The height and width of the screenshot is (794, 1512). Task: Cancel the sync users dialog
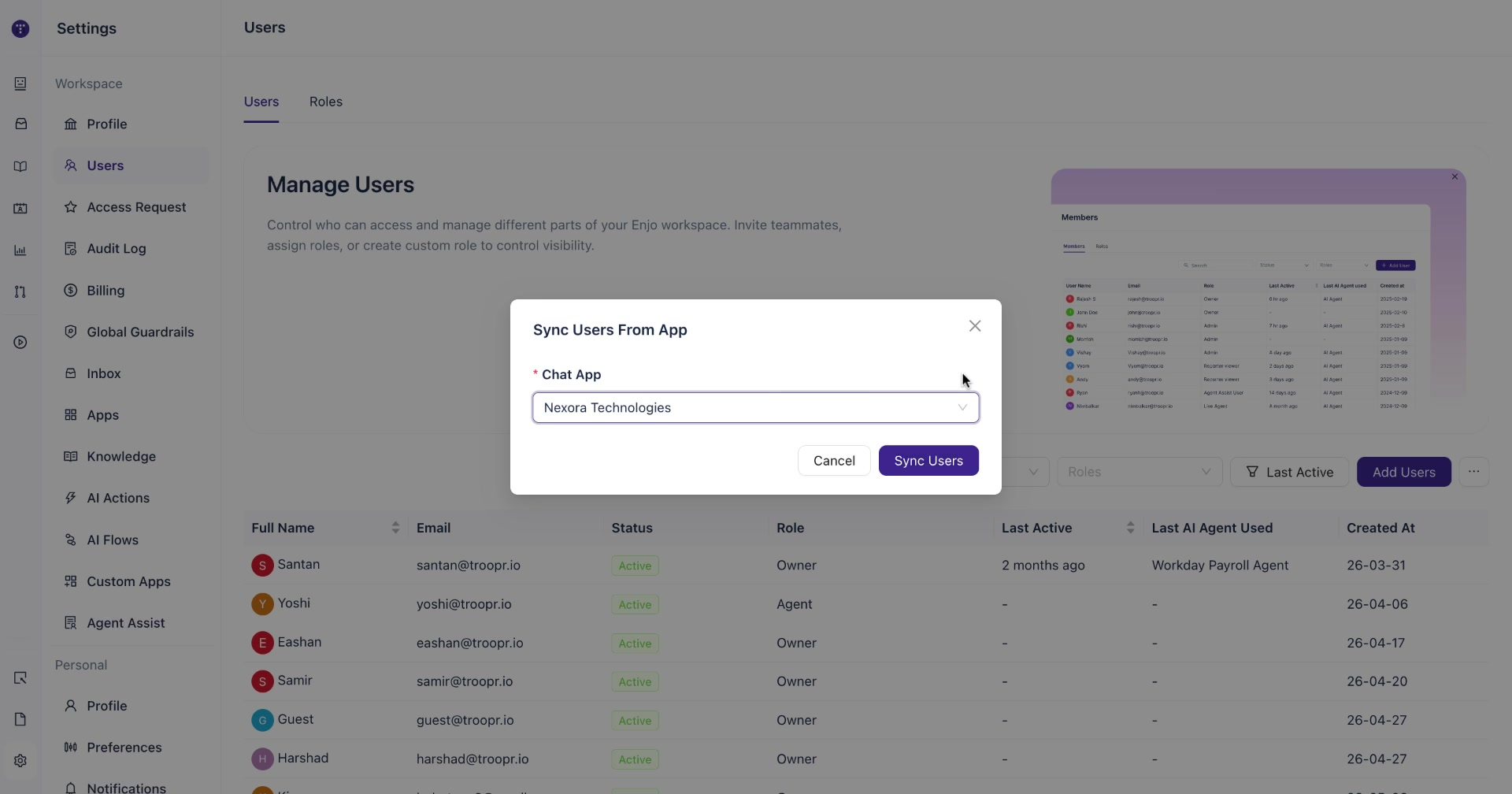[x=834, y=461]
